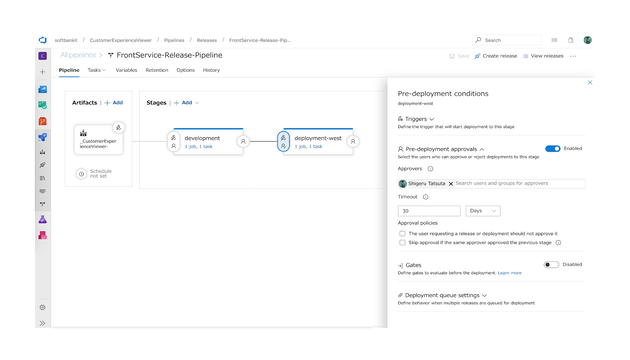Click Releases in the breadcrumb
Screen dimensions: 630x360
pyautogui.click(x=207, y=40)
